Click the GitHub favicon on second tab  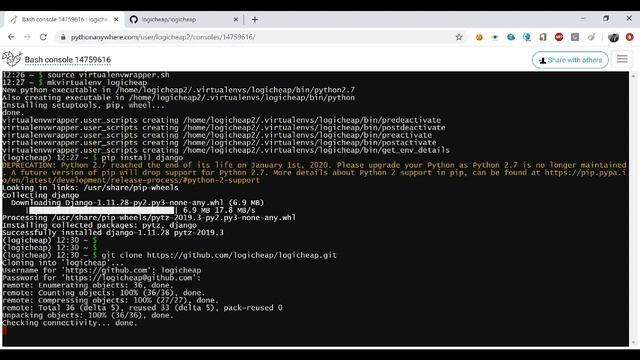(x=134, y=19)
